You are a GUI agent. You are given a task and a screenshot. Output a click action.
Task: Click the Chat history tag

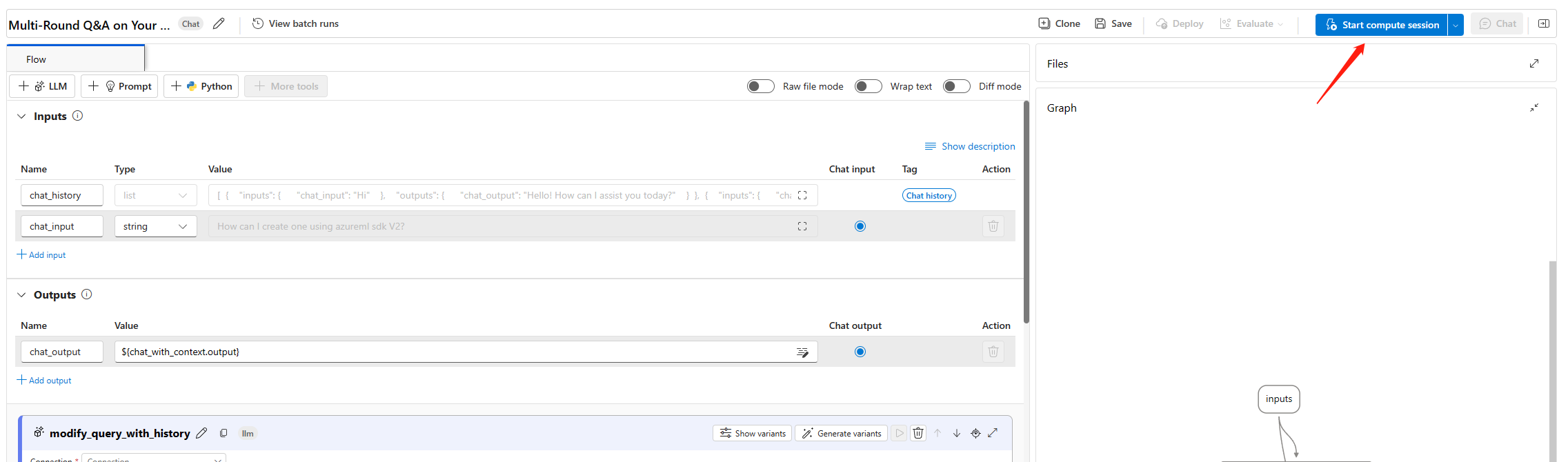point(929,195)
